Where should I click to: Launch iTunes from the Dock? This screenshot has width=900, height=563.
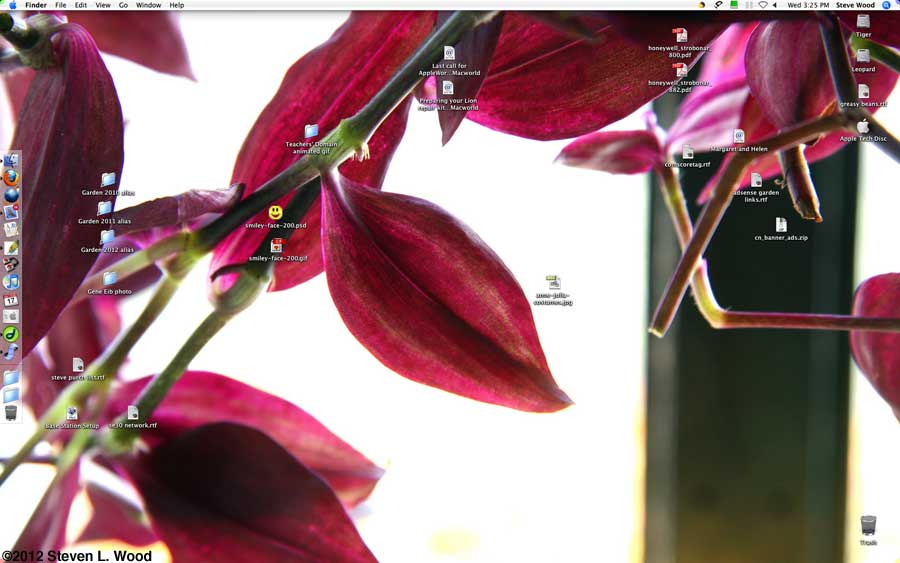(x=10, y=282)
